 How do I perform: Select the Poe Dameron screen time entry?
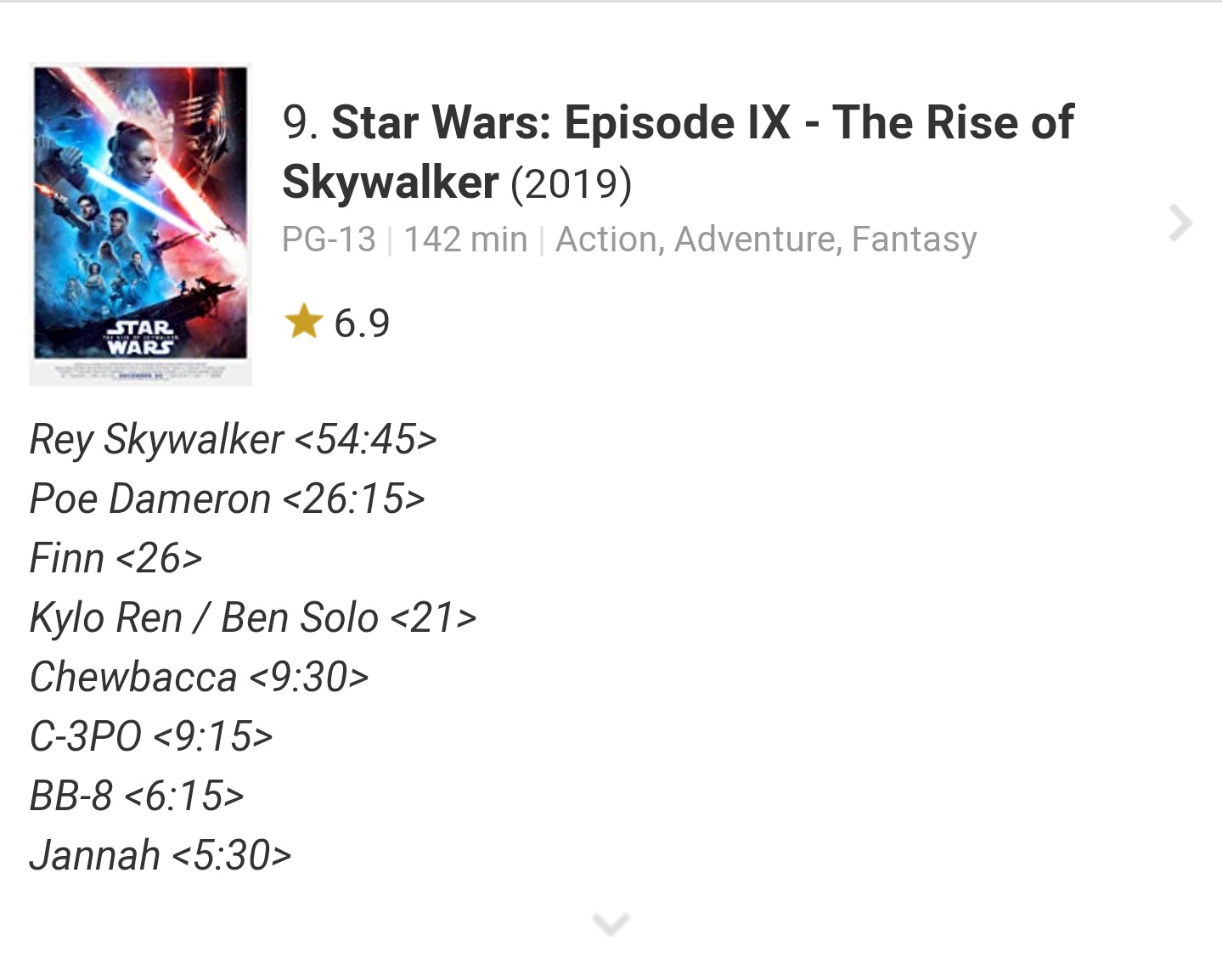pyautogui.click(x=227, y=498)
